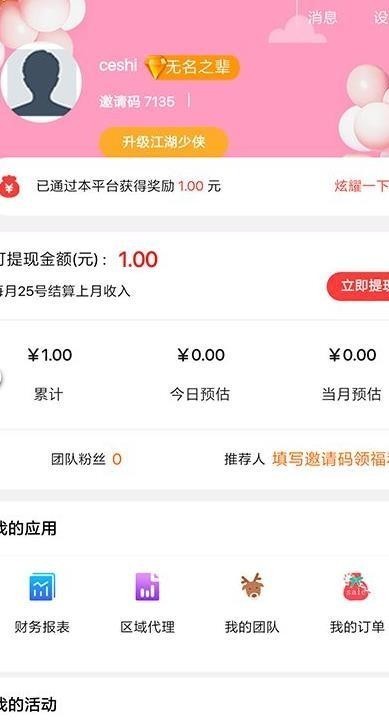Tap the 邀请码 7135 invitation code
The width and height of the screenshot is (389, 721).
click(x=137, y=102)
